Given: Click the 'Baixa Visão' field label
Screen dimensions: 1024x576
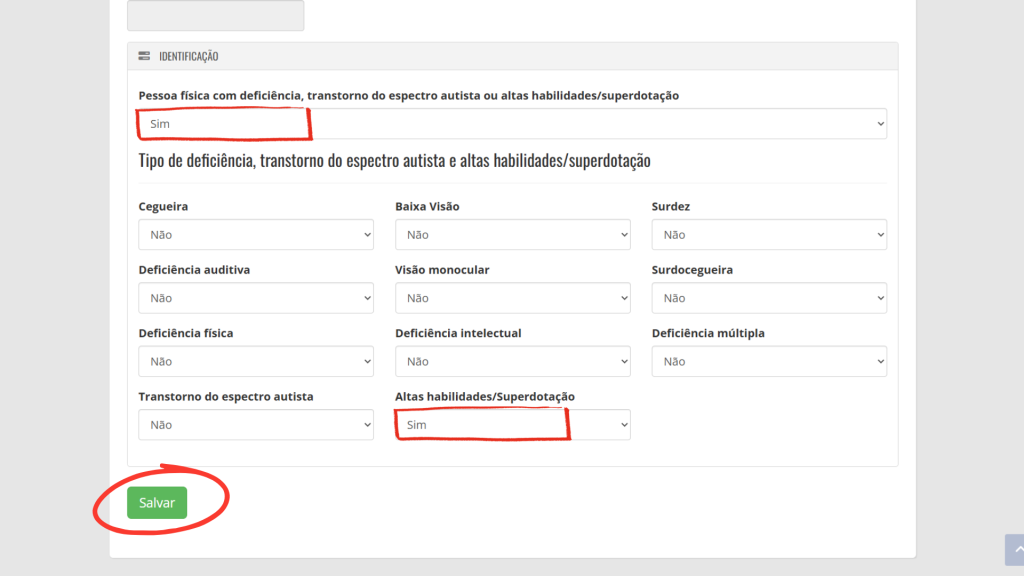Looking at the screenshot, I should [x=427, y=207].
